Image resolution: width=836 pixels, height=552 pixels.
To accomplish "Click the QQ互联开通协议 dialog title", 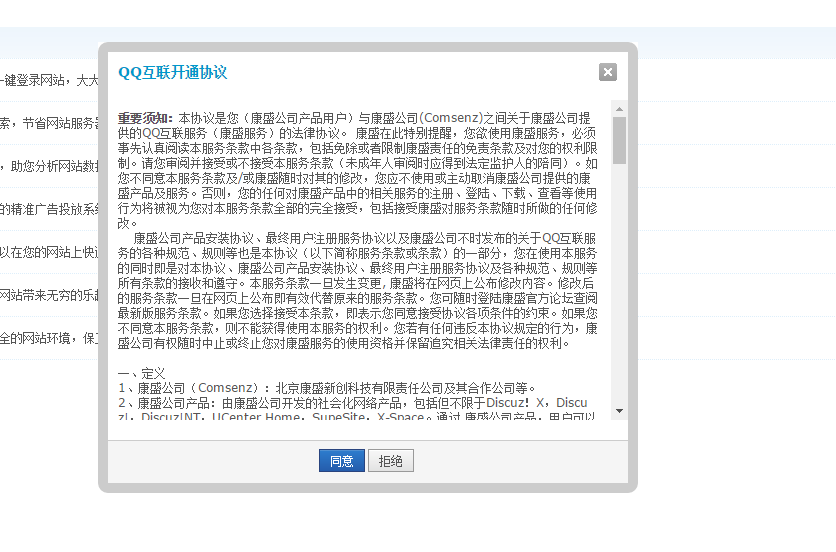I will [173, 73].
